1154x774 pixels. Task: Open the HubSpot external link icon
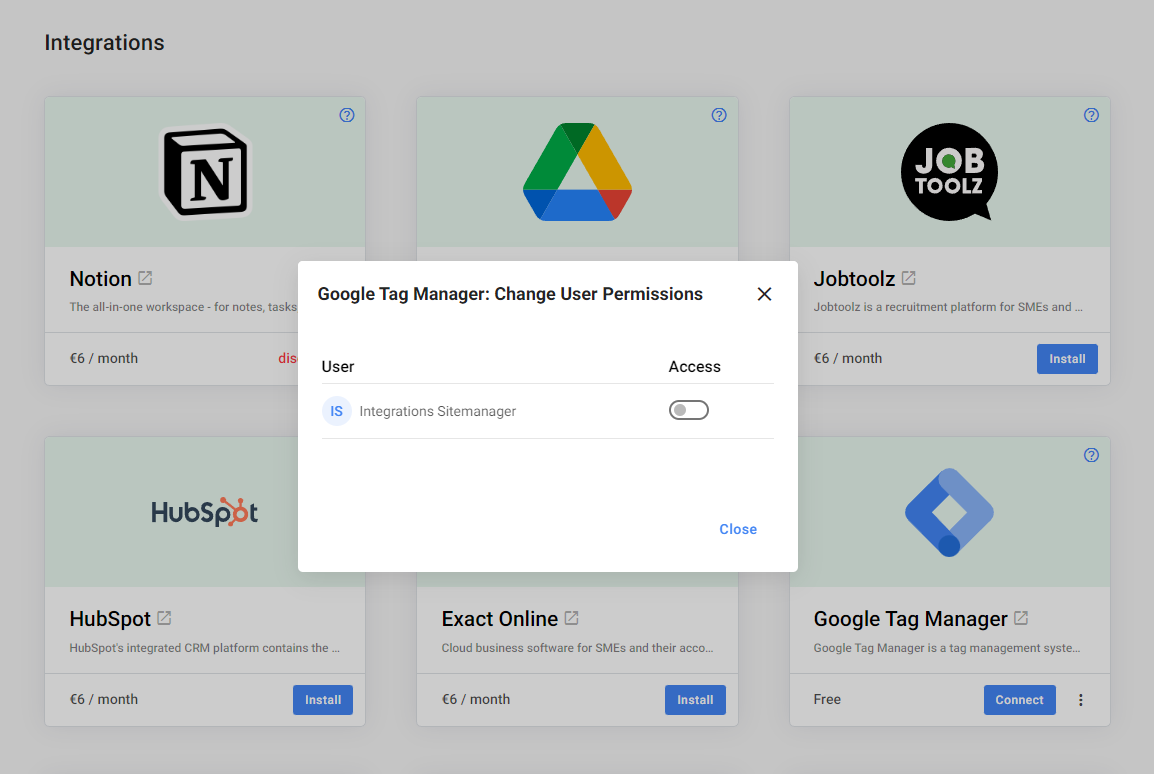164,618
